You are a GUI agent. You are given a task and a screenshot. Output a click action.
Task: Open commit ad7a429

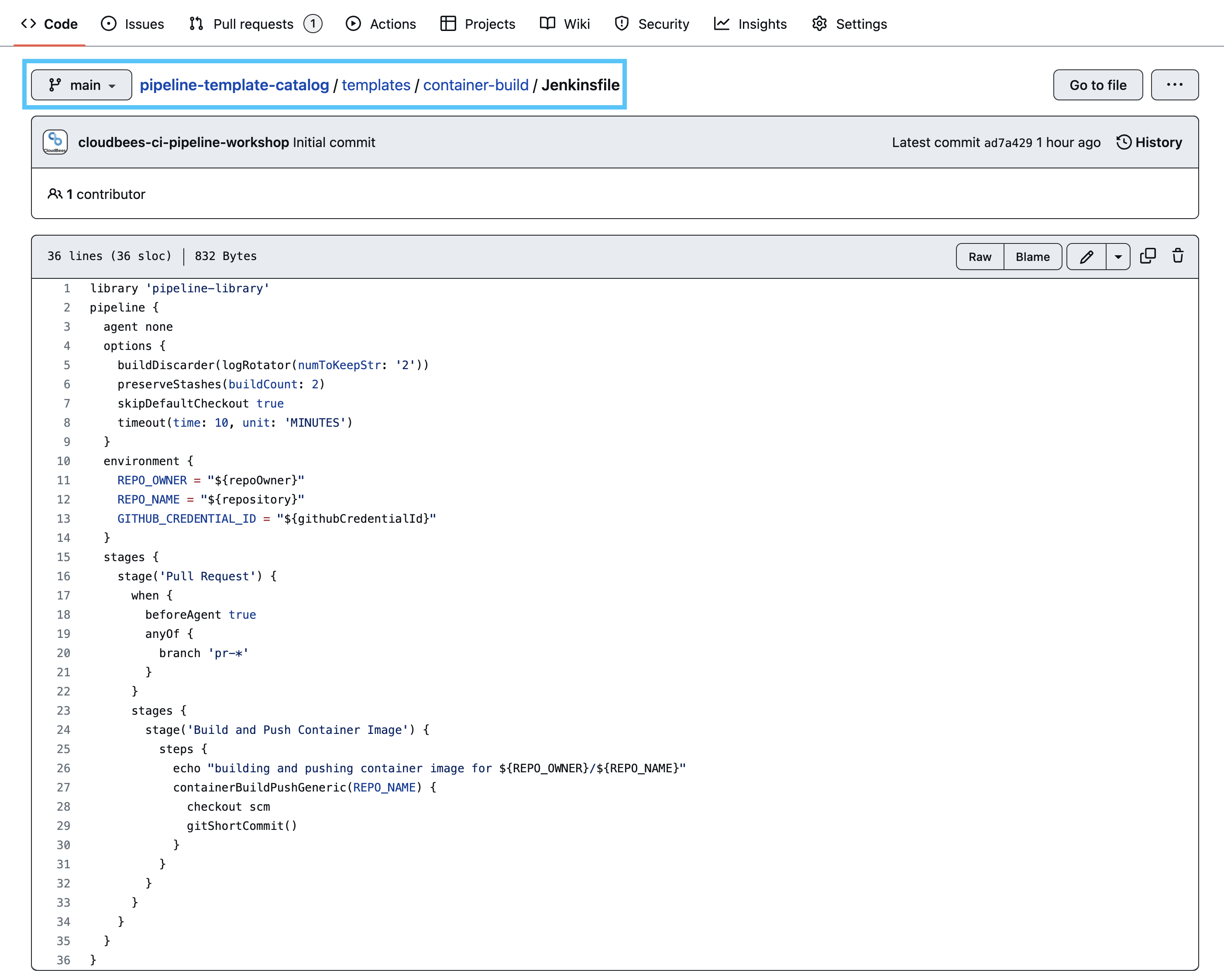1008,142
